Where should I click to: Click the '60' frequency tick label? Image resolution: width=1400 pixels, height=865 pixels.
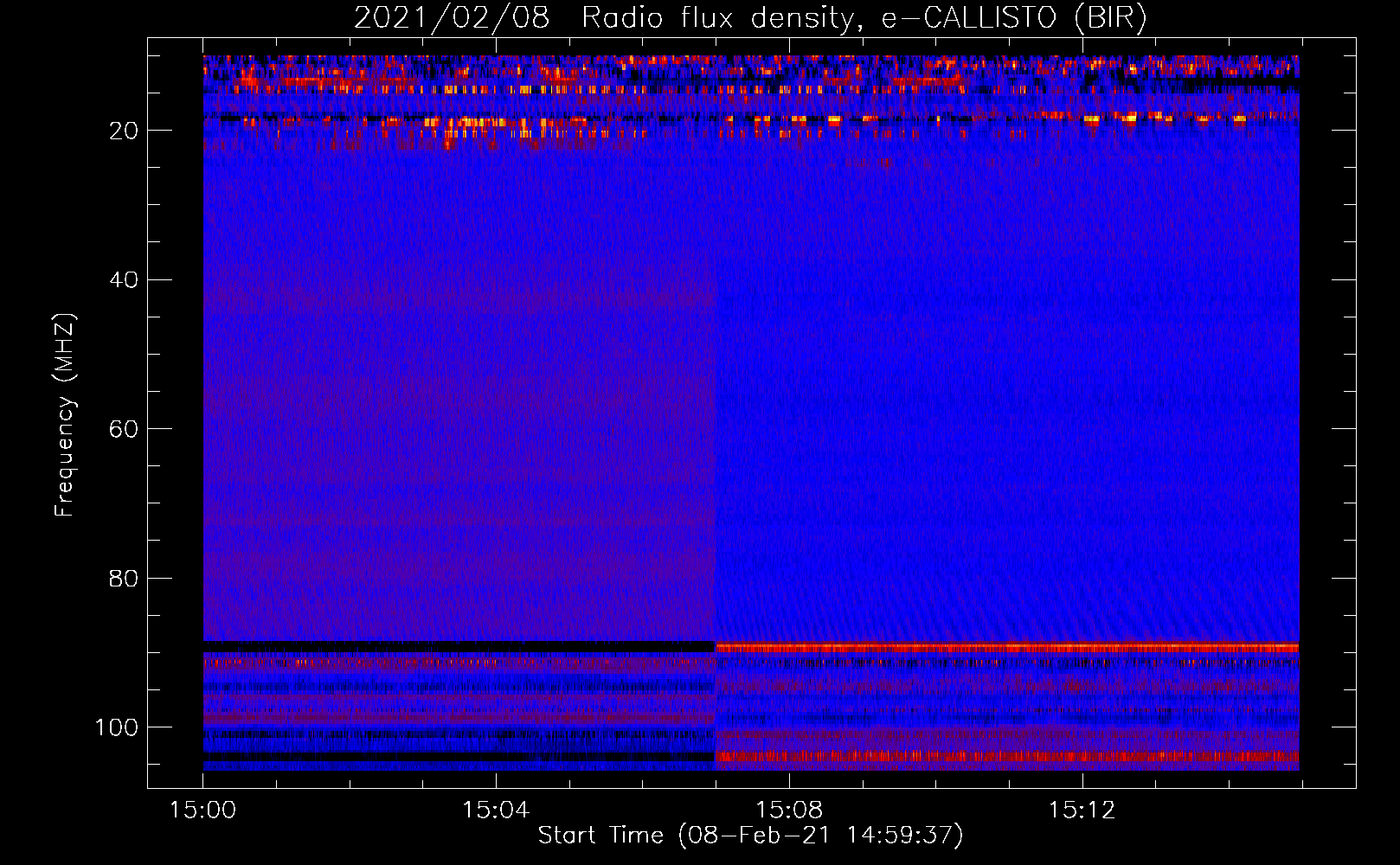(124, 430)
